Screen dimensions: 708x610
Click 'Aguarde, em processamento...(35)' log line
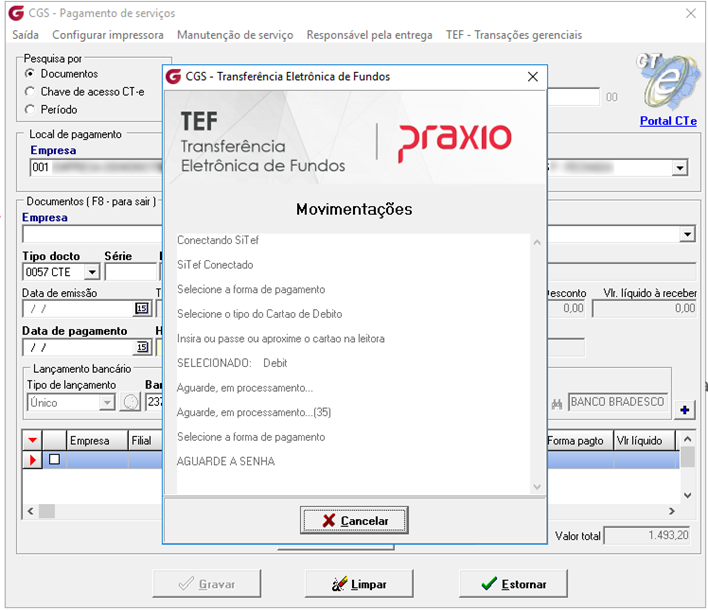(254, 412)
